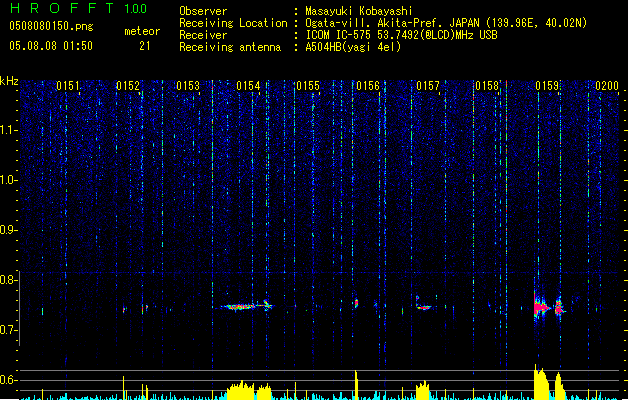Click the meteor echo below 0157
This screenshot has height=400, width=629.
424,307
